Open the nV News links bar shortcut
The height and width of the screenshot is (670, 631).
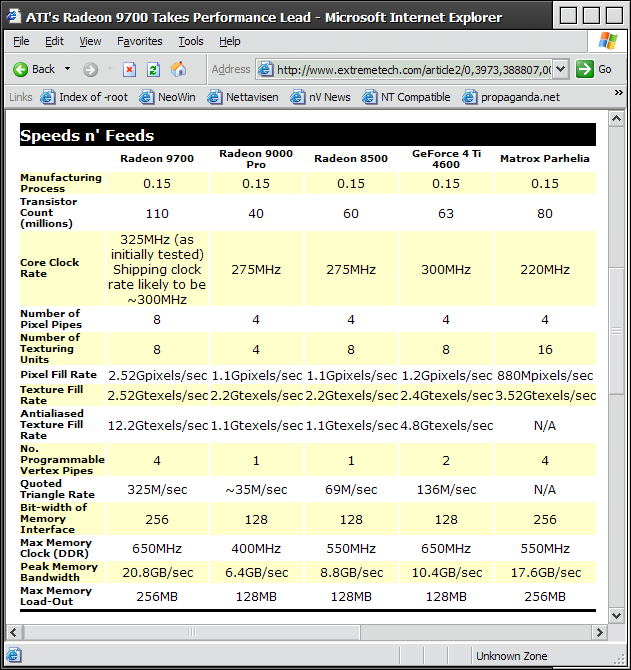point(320,97)
